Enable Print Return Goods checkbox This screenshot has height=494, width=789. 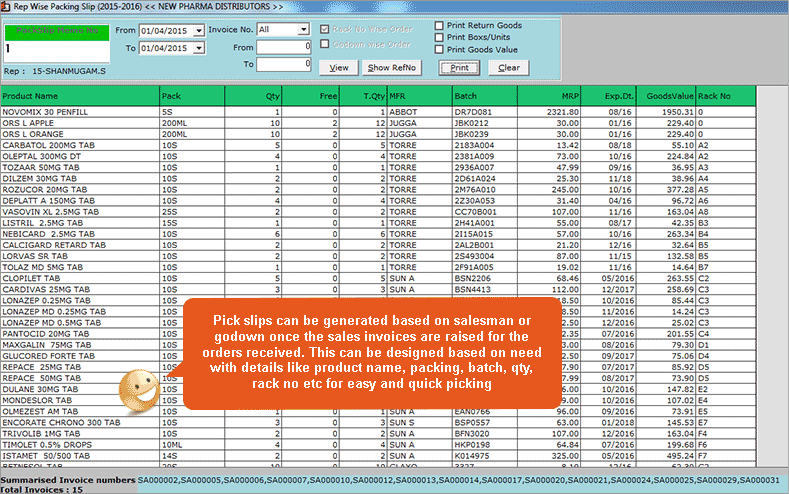click(x=440, y=25)
